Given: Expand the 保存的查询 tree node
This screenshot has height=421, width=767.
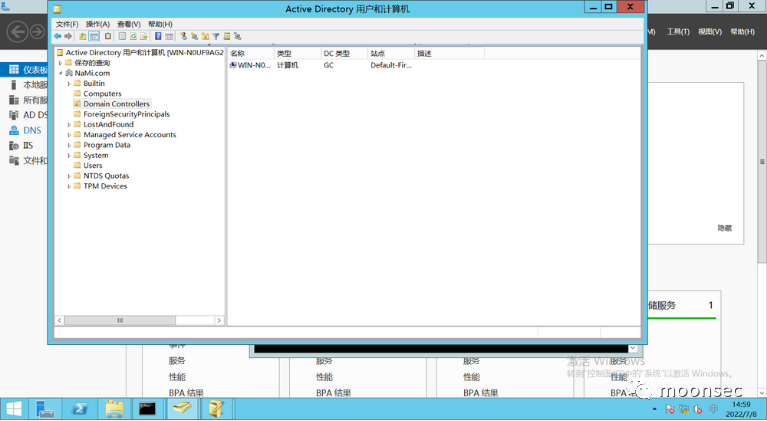Looking at the screenshot, I should (x=60, y=63).
